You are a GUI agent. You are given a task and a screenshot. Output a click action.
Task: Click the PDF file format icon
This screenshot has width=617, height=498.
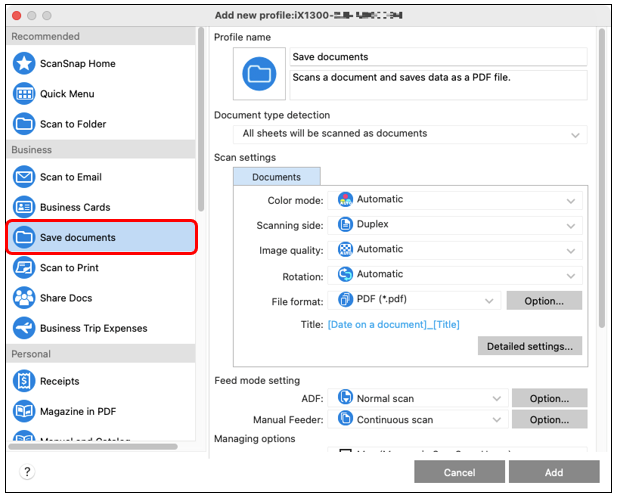345,299
